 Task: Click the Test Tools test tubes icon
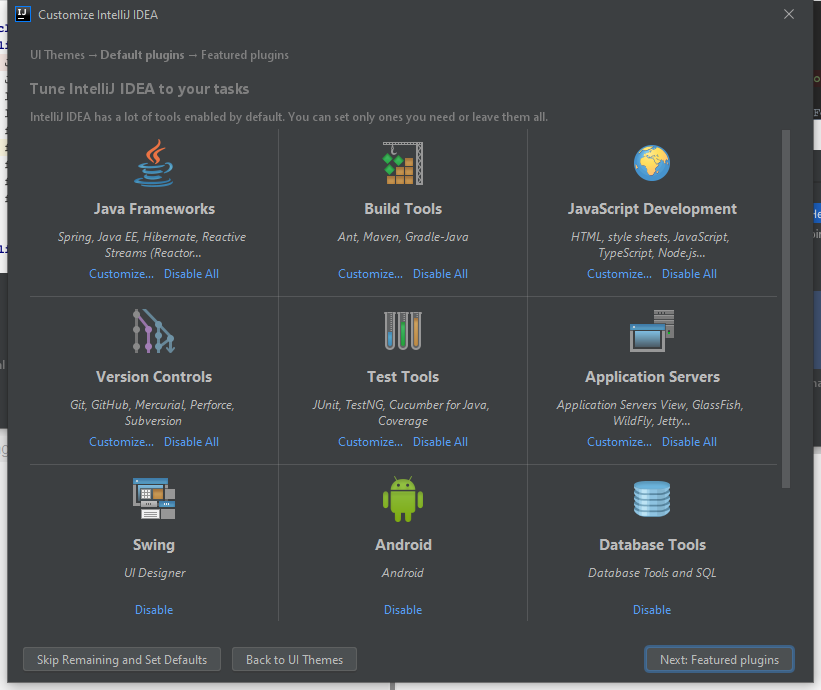coord(403,331)
